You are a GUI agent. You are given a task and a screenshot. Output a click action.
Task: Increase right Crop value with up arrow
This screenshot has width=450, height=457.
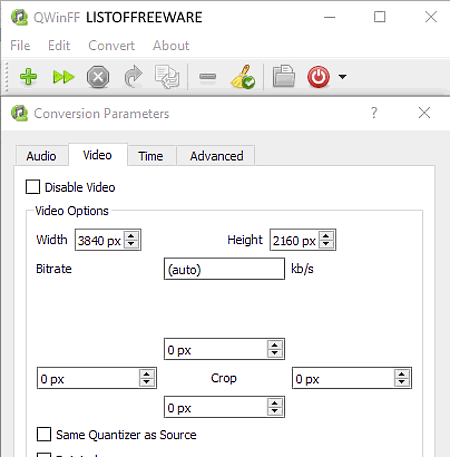click(402, 374)
